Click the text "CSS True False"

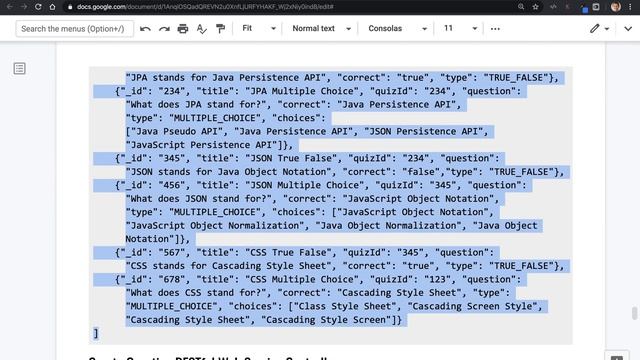(x=288, y=253)
